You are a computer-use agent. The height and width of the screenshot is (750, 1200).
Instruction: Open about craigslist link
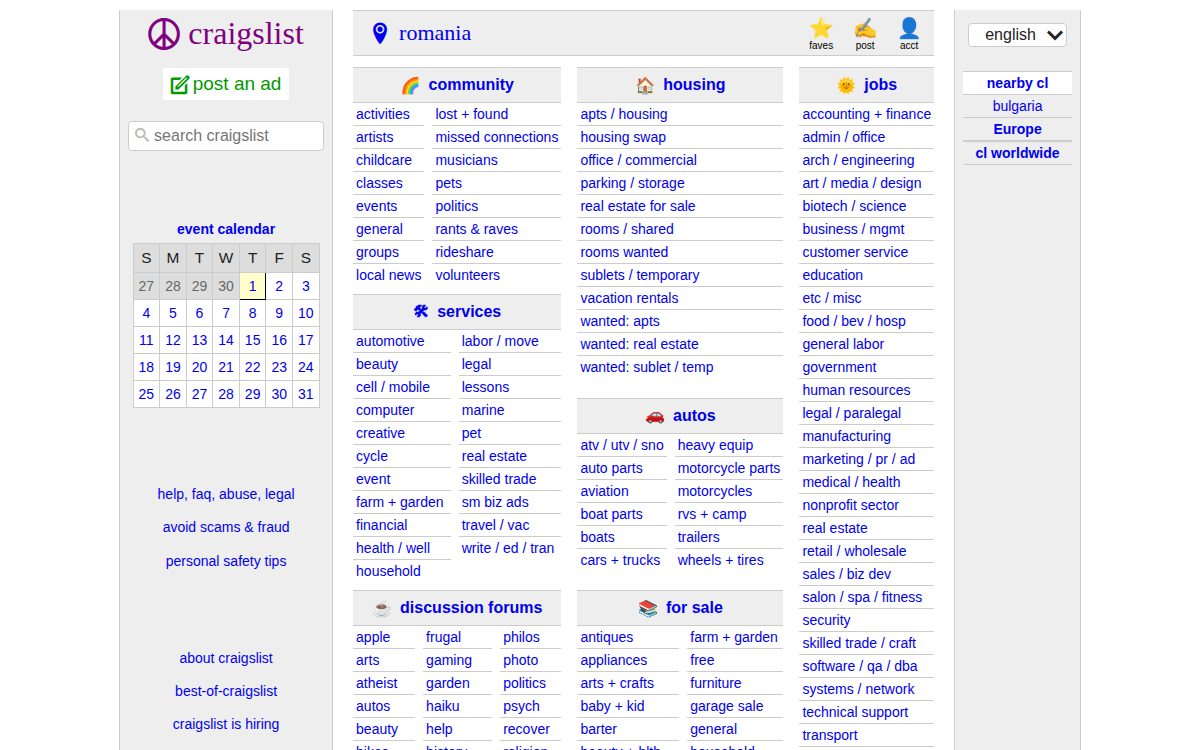(226, 658)
